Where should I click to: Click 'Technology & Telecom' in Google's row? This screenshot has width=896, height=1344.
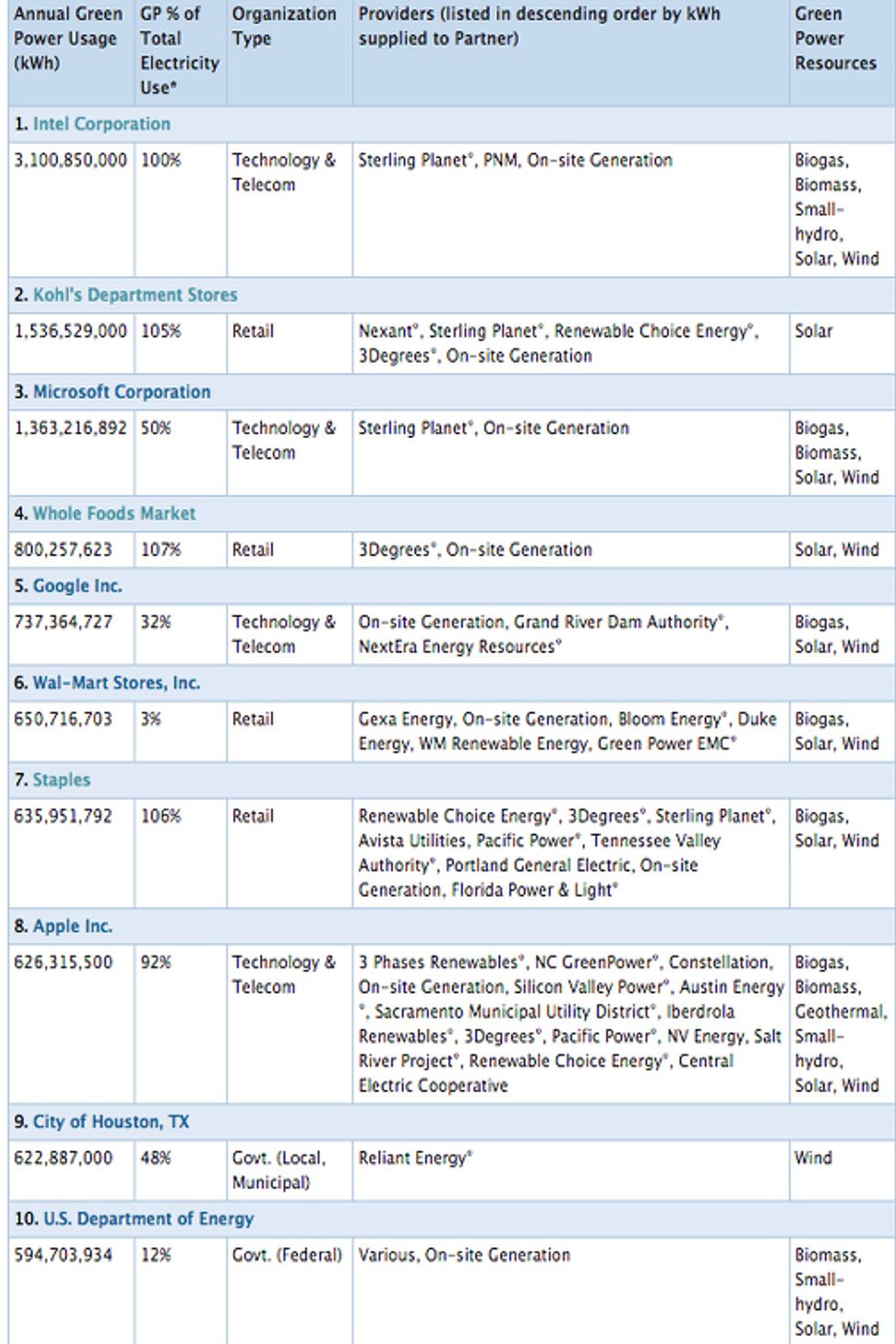pyautogui.click(x=283, y=634)
